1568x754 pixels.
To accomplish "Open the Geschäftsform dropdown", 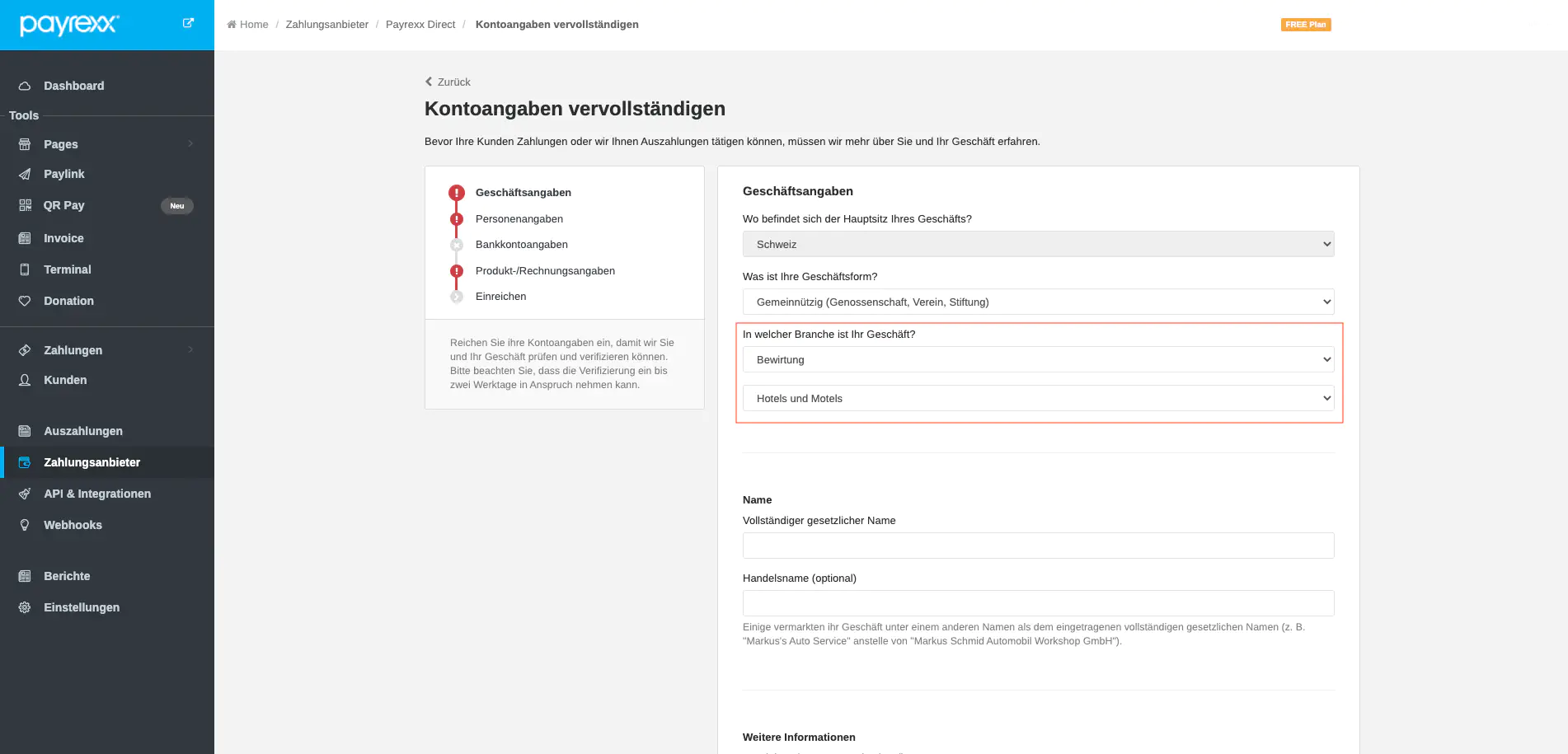I will (1038, 302).
